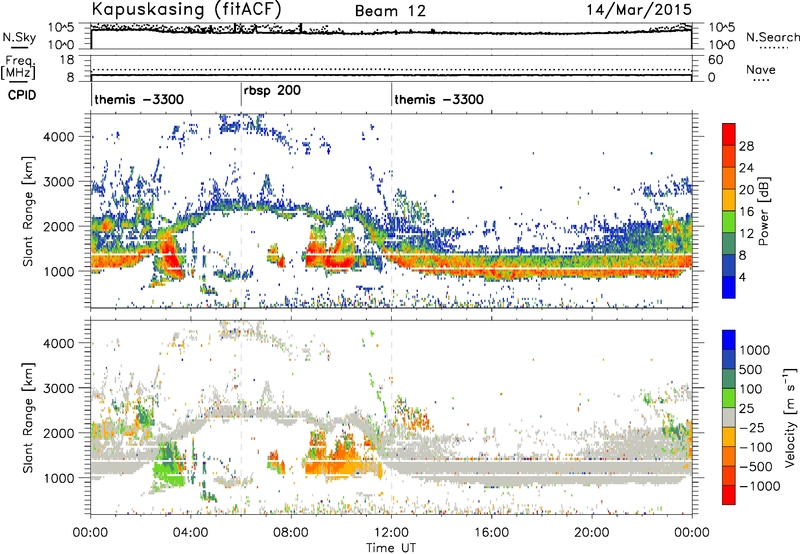Click the gray segment of the velocity colorbar
Image resolution: width=800 pixels, height=554 pixels.
pyautogui.click(x=729, y=418)
